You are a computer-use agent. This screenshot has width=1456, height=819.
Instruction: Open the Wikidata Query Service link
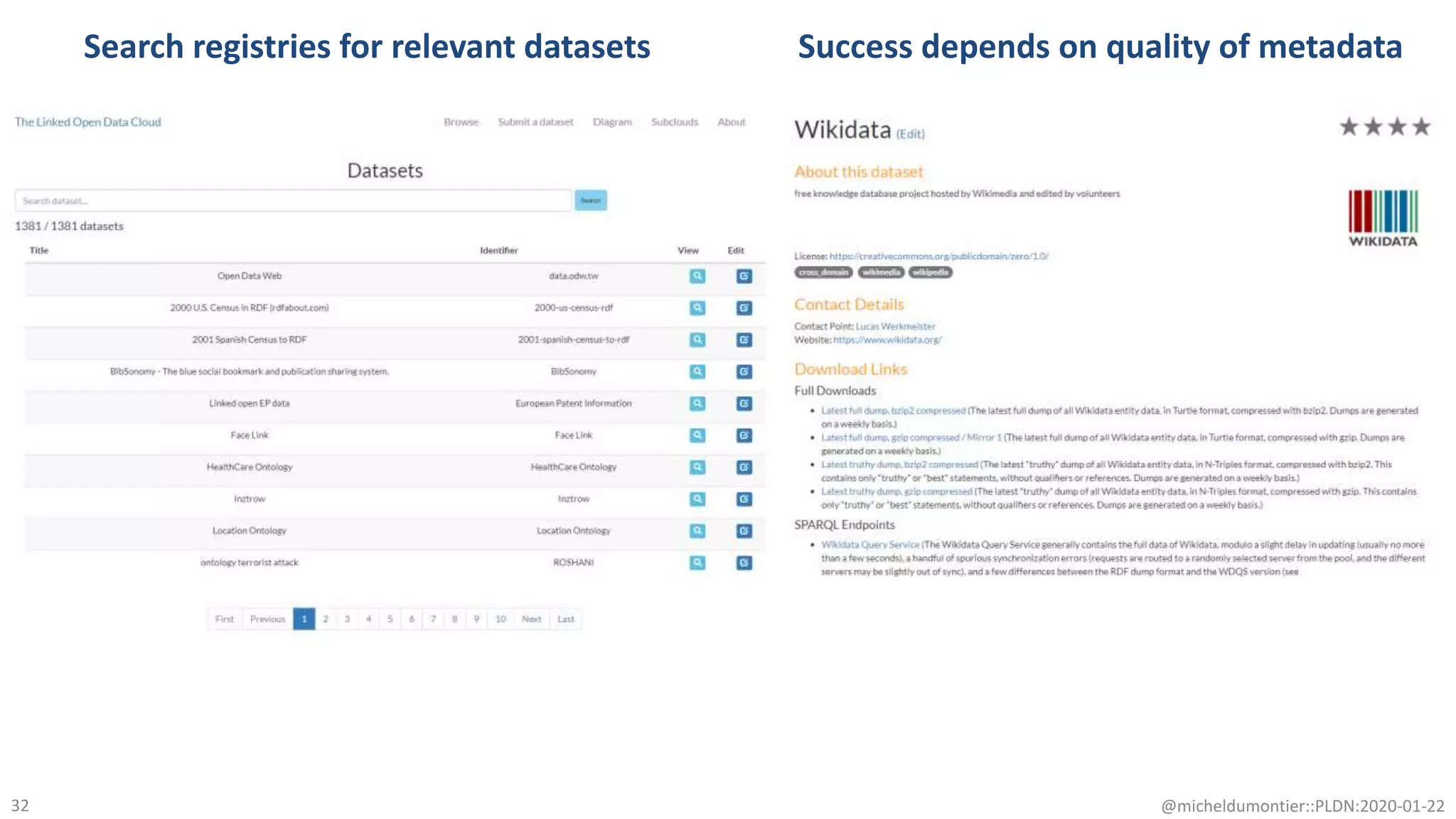pos(870,545)
